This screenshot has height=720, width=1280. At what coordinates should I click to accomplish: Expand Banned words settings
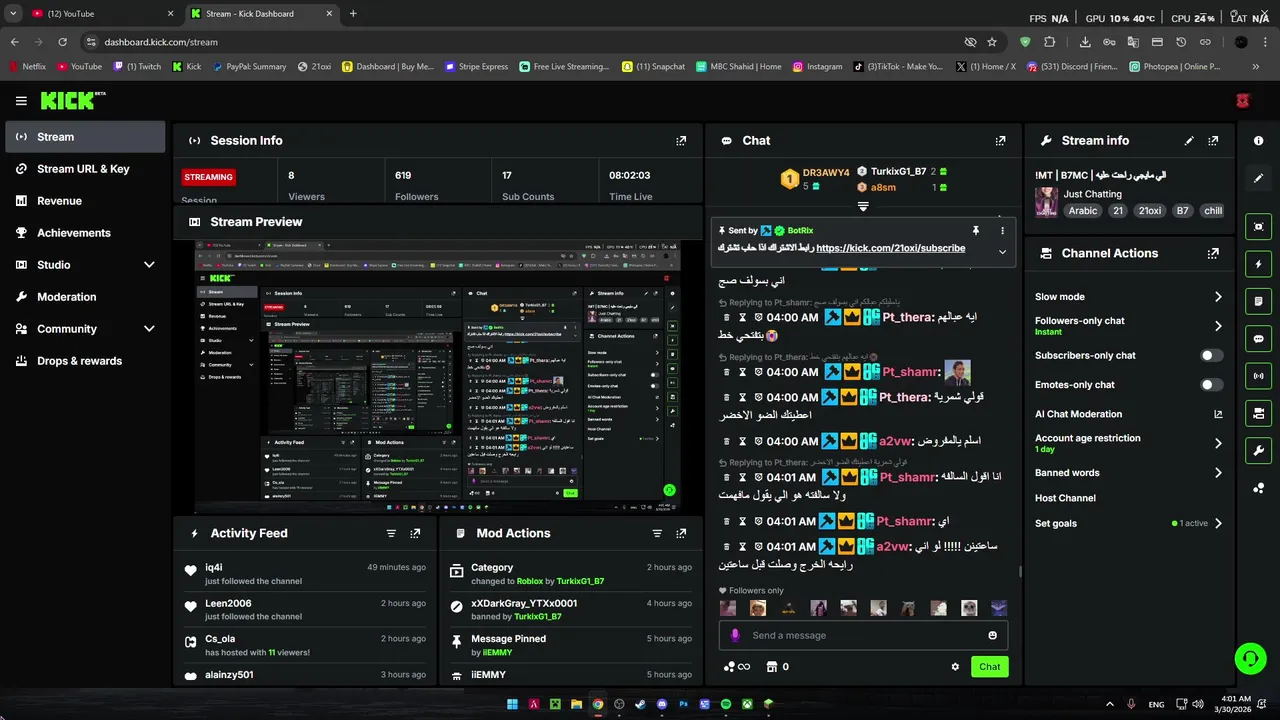tap(1217, 473)
